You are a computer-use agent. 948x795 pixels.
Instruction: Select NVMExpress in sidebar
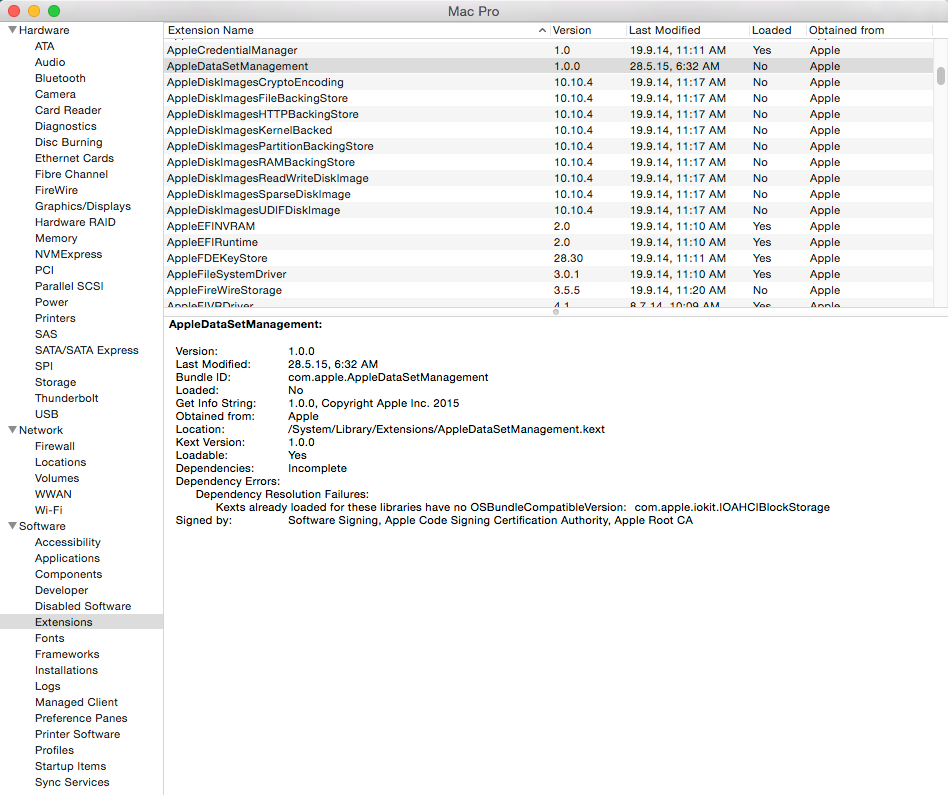[68, 255]
